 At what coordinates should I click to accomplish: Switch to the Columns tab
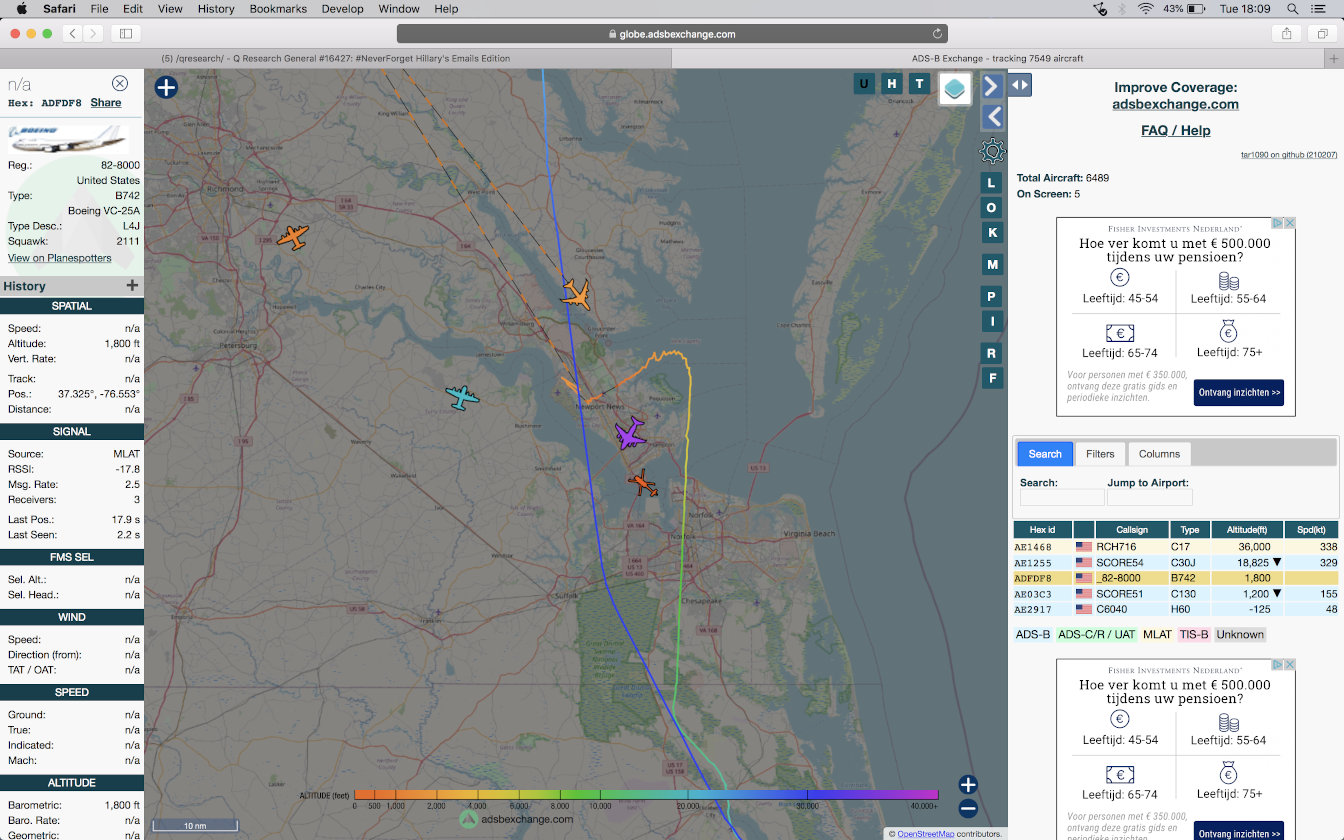1159,454
